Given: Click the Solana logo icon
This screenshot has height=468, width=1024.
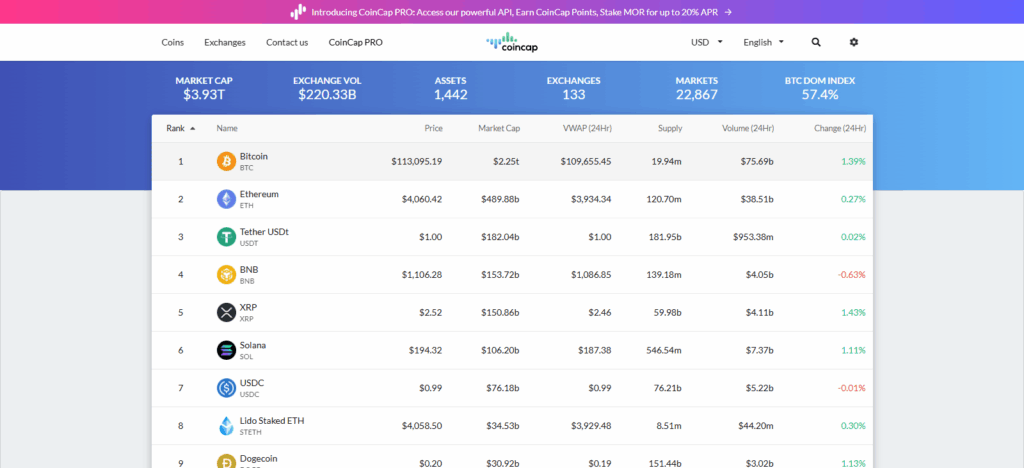Looking at the screenshot, I should pyautogui.click(x=226, y=350).
